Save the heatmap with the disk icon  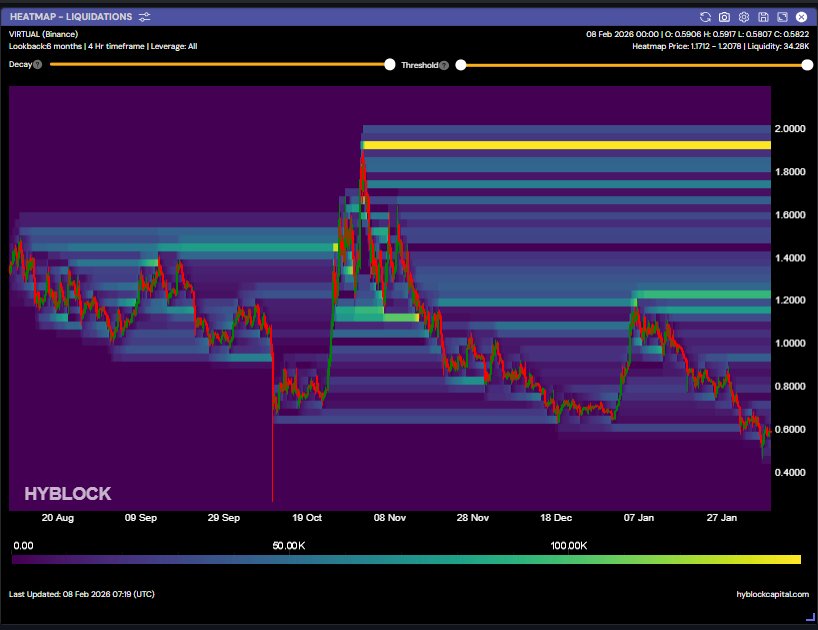click(763, 17)
